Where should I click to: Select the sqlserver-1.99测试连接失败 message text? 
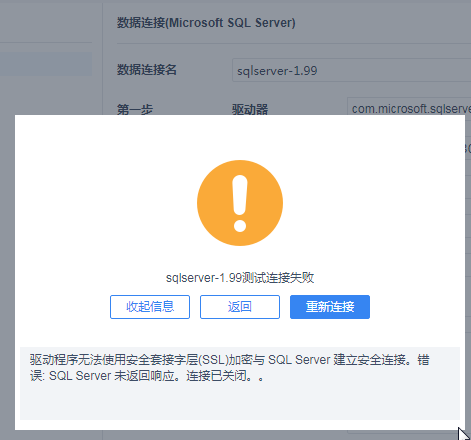point(240,277)
